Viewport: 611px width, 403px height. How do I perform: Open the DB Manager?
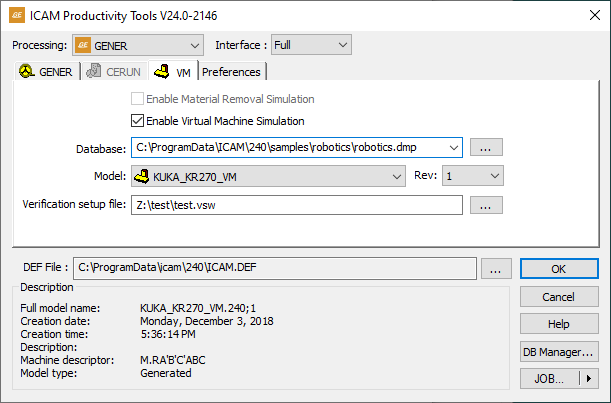point(559,352)
